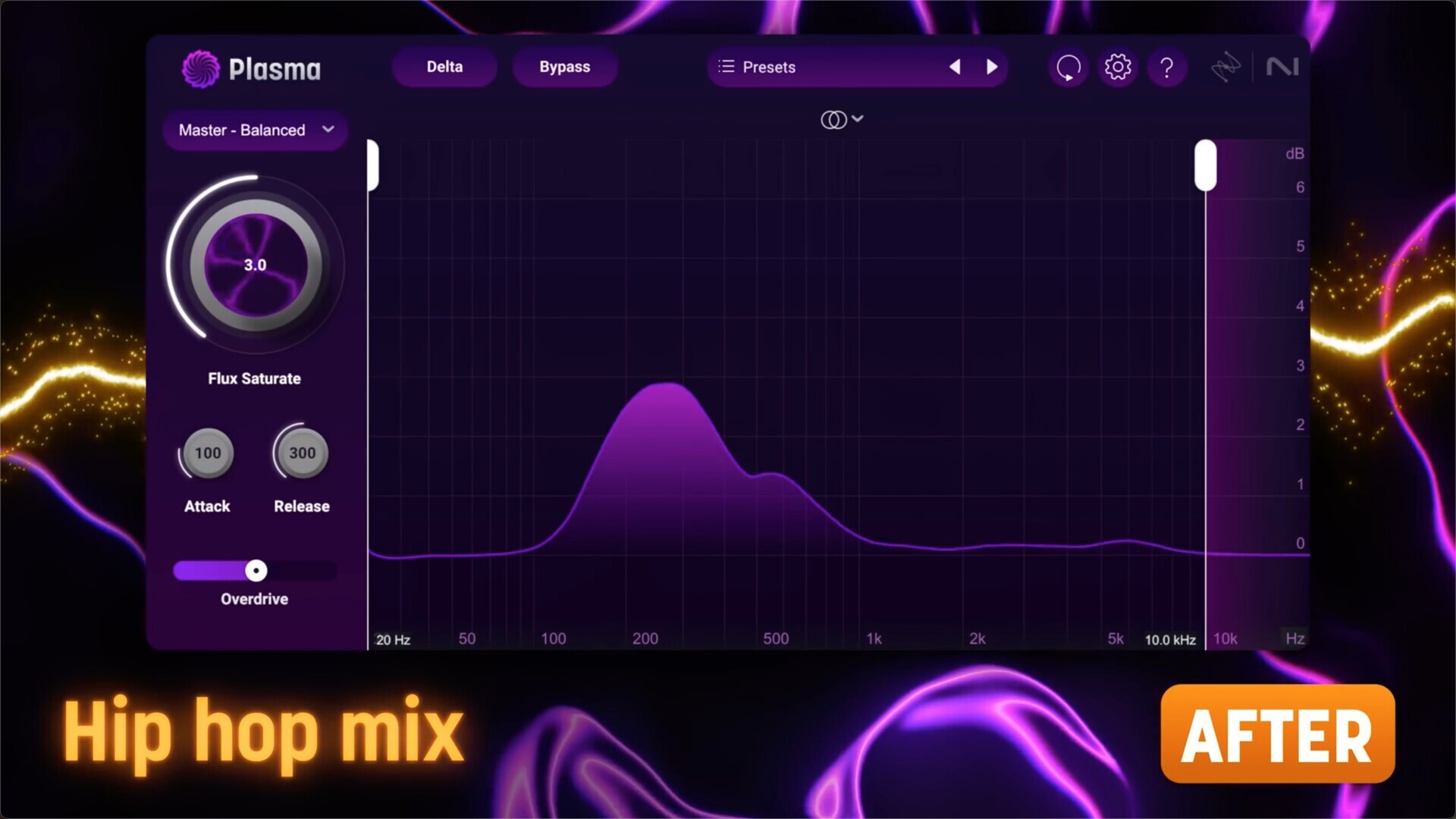The height and width of the screenshot is (819, 1456).
Task: Open the stereo channel mode dropdown
Action: [842, 120]
